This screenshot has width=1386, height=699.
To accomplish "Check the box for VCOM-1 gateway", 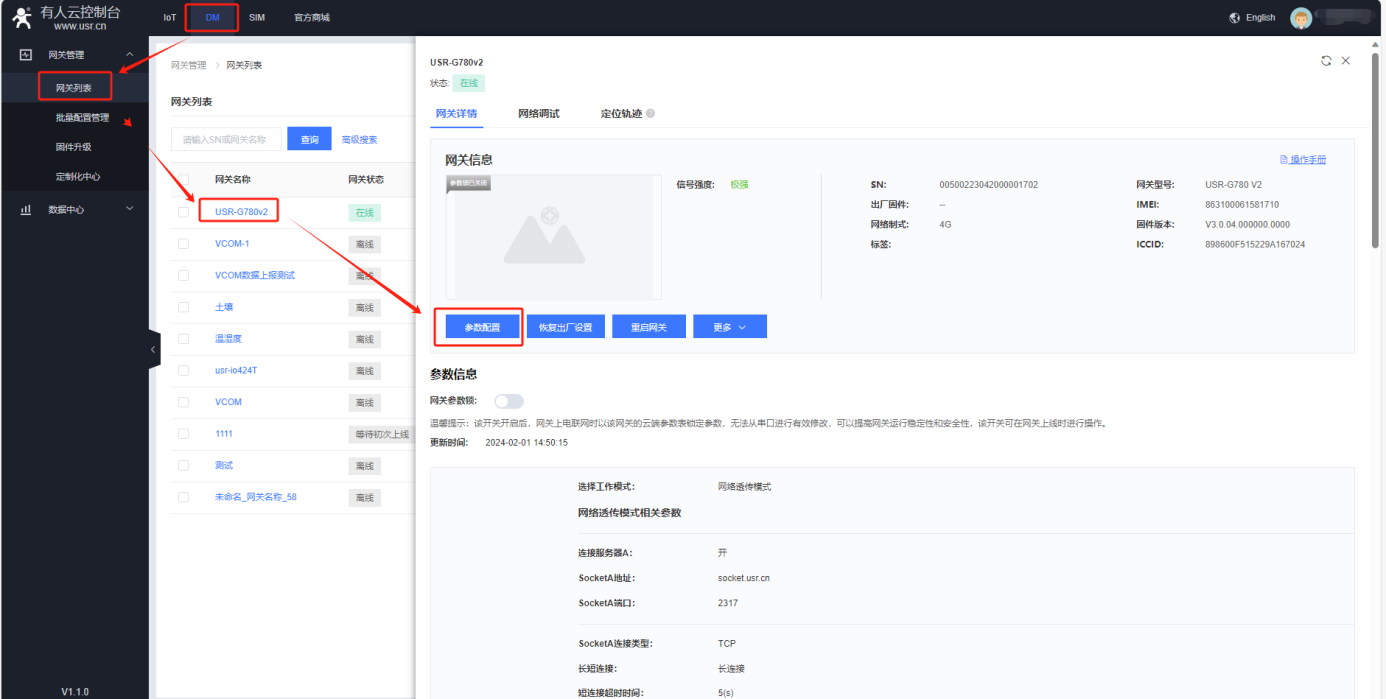I will pyautogui.click(x=183, y=244).
